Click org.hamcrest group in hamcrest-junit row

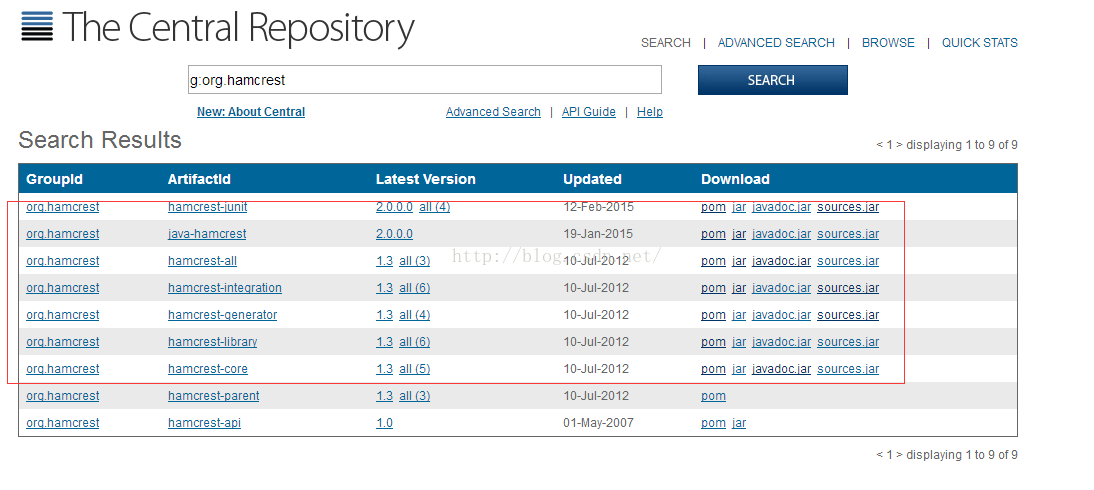(63, 207)
